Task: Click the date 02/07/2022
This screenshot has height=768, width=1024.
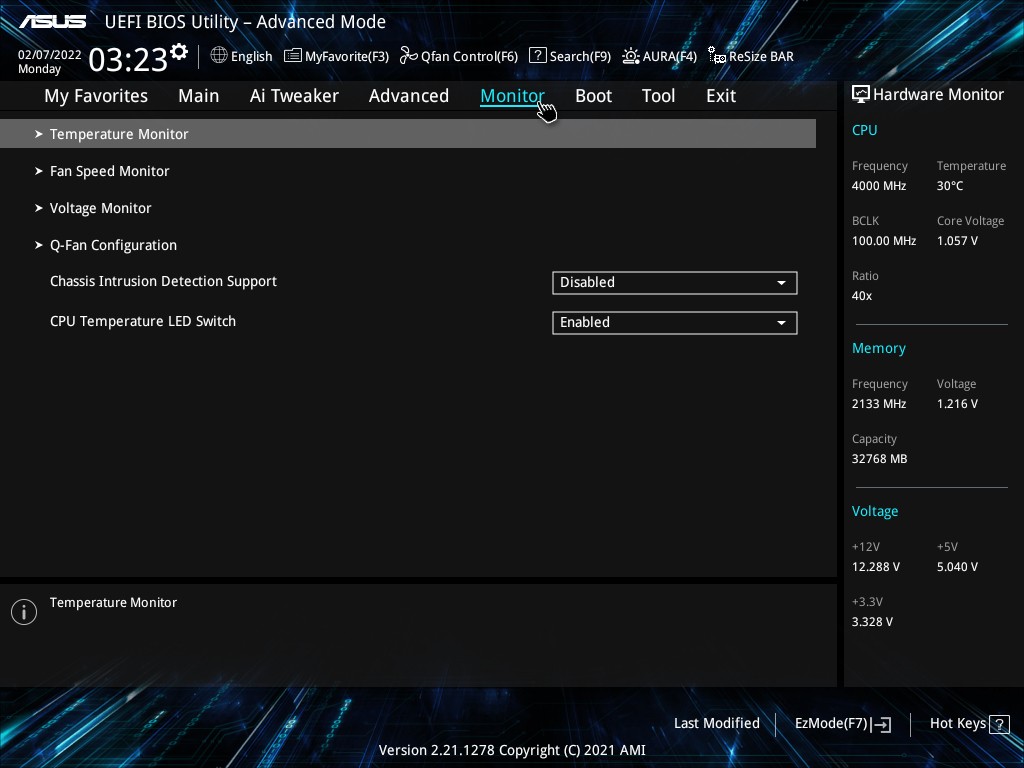Action: pyautogui.click(x=50, y=55)
